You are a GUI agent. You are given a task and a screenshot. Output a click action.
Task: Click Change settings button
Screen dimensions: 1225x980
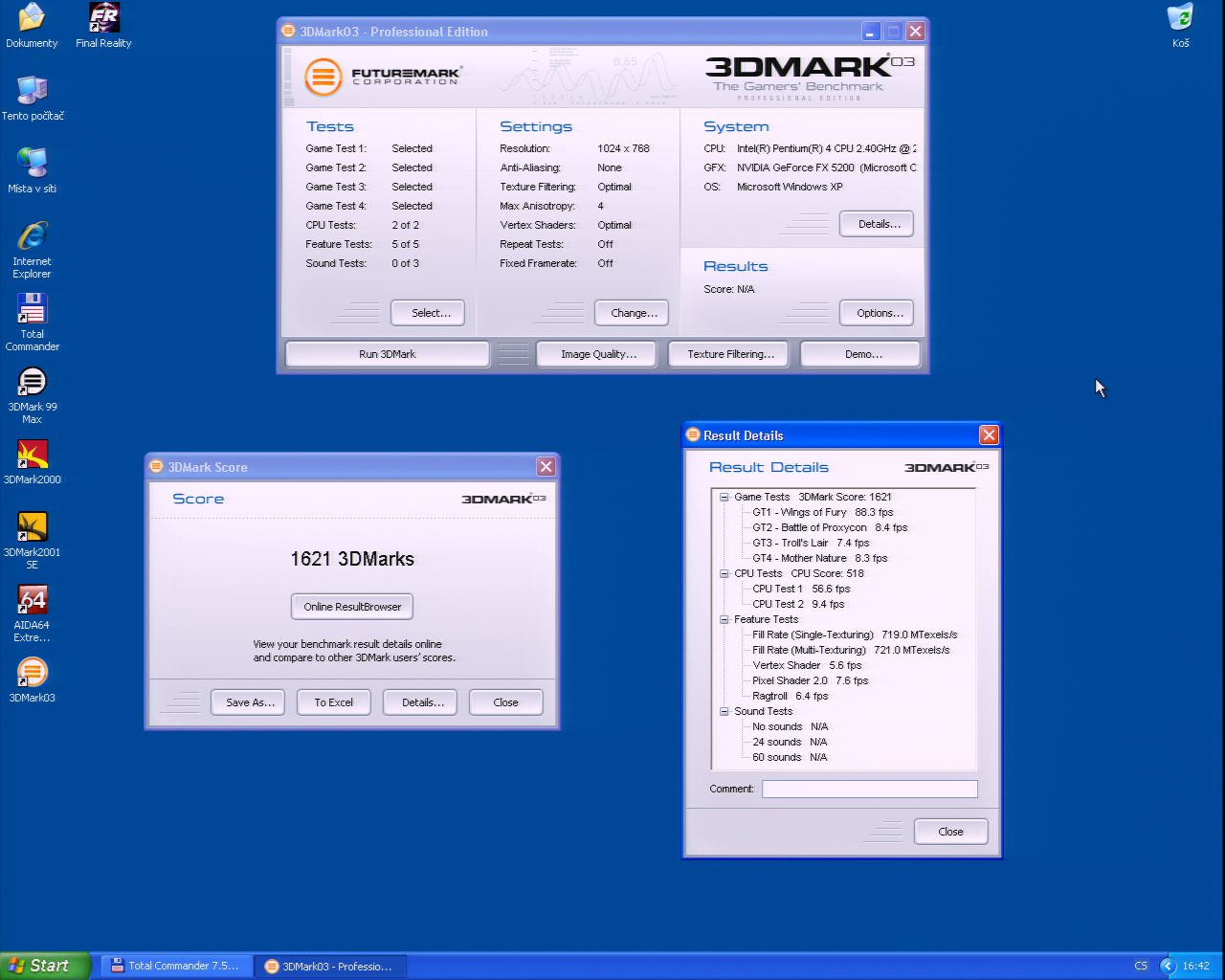point(634,313)
